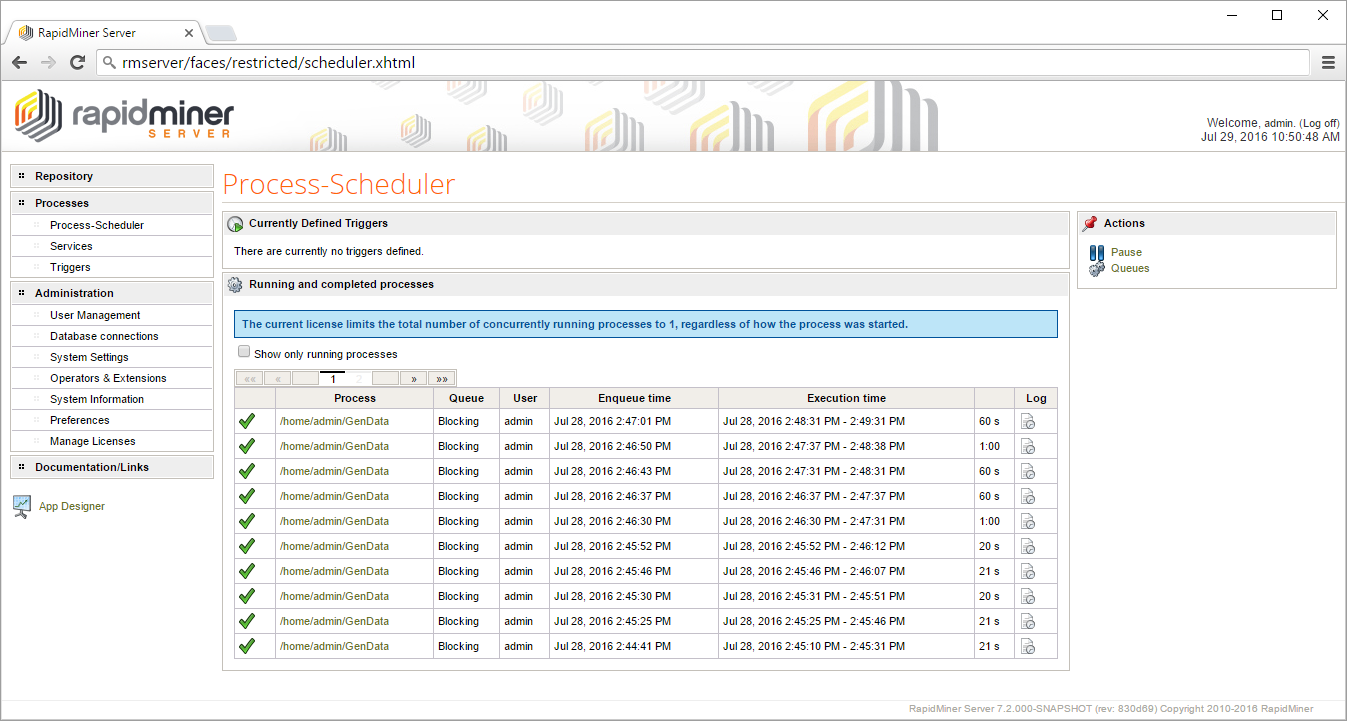Open log icon for the 2:44:41 PM process

click(x=1028, y=647)
